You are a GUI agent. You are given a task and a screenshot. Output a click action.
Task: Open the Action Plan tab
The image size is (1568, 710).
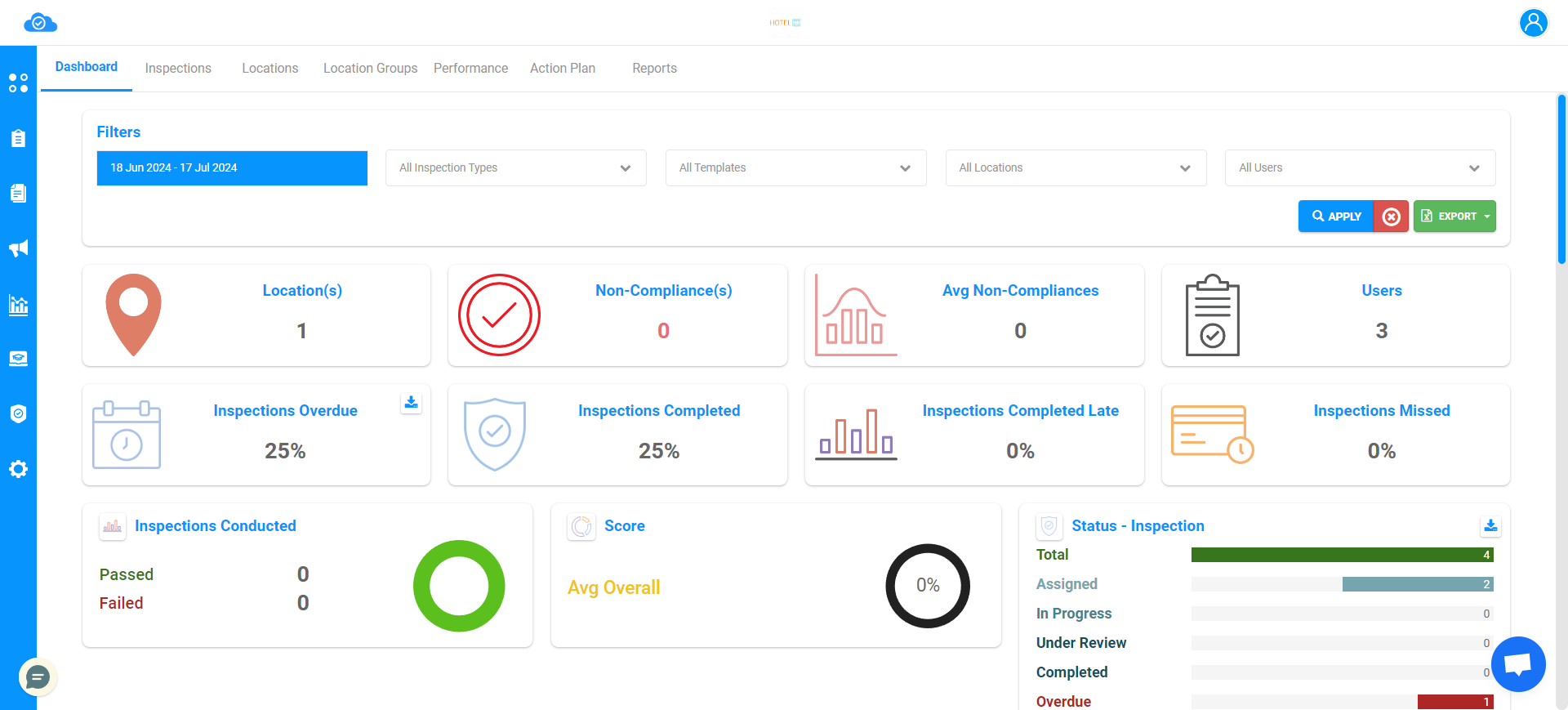pyautogui.click(x=562, y=69)
